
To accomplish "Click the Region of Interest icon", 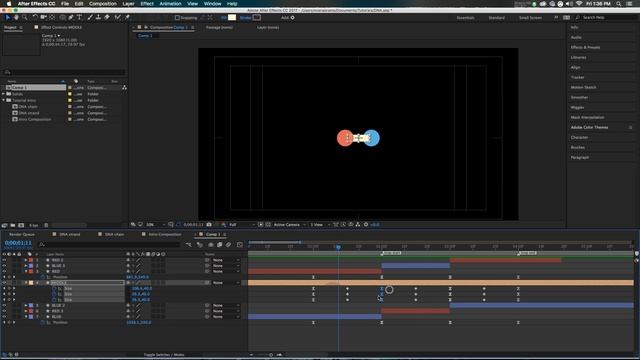I will (x=260, y=224).
